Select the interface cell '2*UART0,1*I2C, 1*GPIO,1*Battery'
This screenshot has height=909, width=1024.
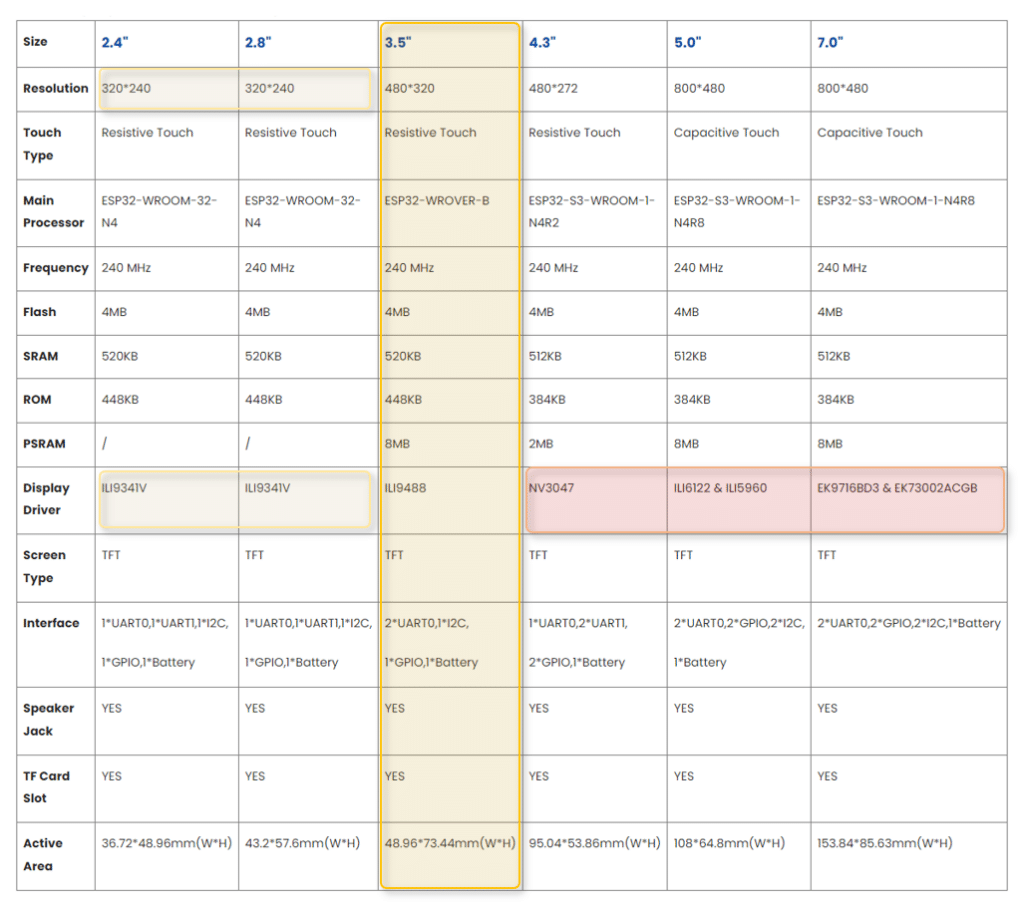click(x=431, y=643)
